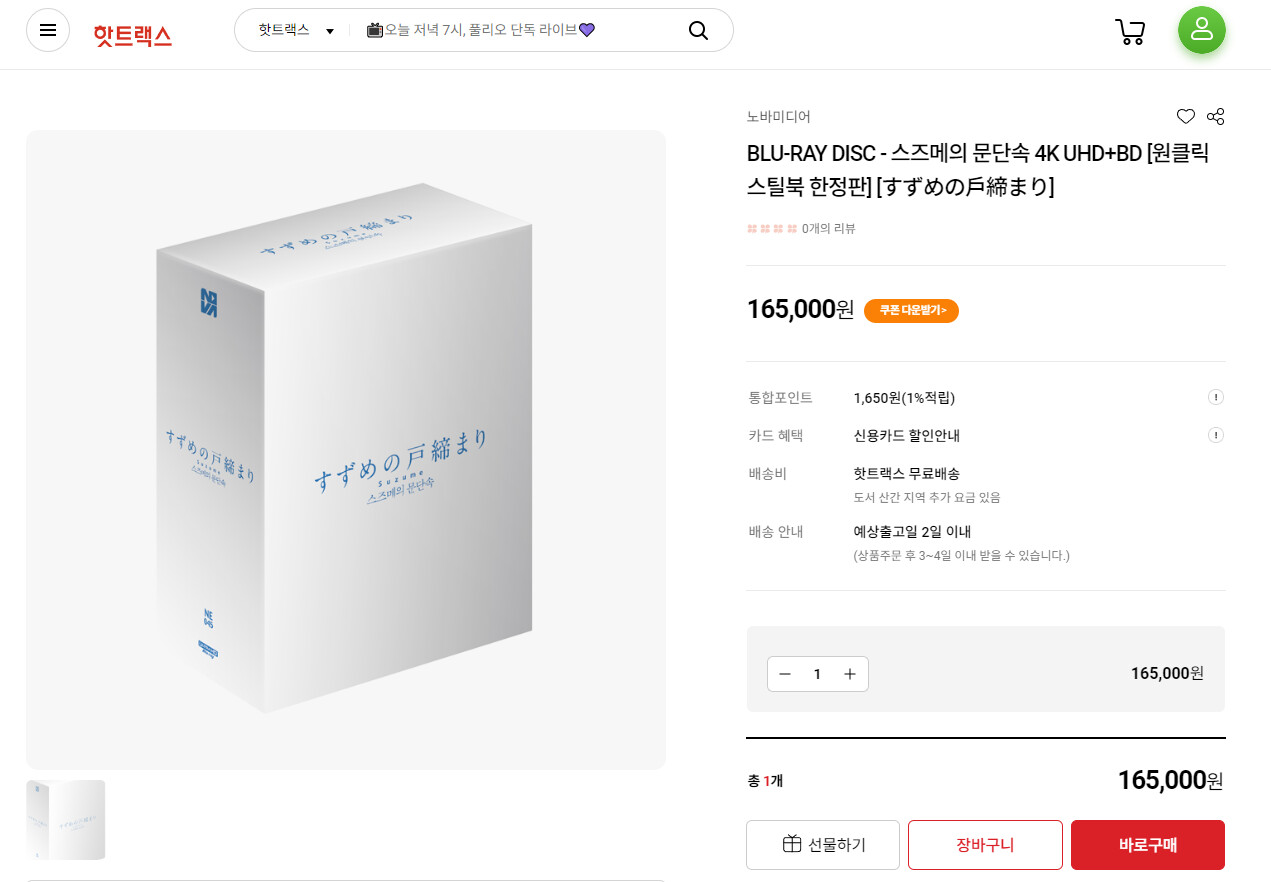Image resolution: width=1271 pixels, height=882 pixels.
Task: Add product to wishlist with heart icon
Action: click(1186, 117)
